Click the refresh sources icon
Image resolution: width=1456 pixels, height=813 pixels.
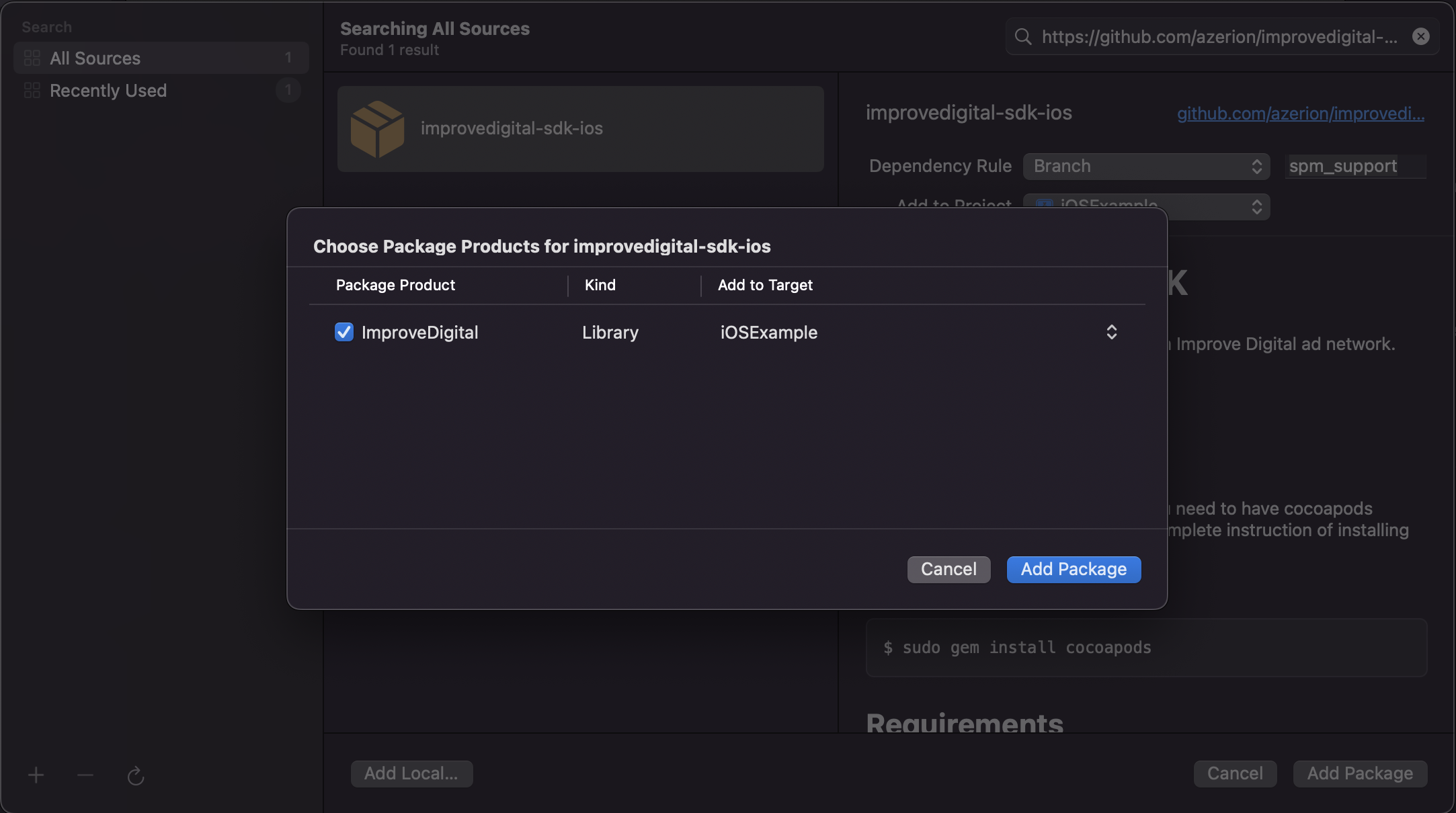(x=136, y=776)
